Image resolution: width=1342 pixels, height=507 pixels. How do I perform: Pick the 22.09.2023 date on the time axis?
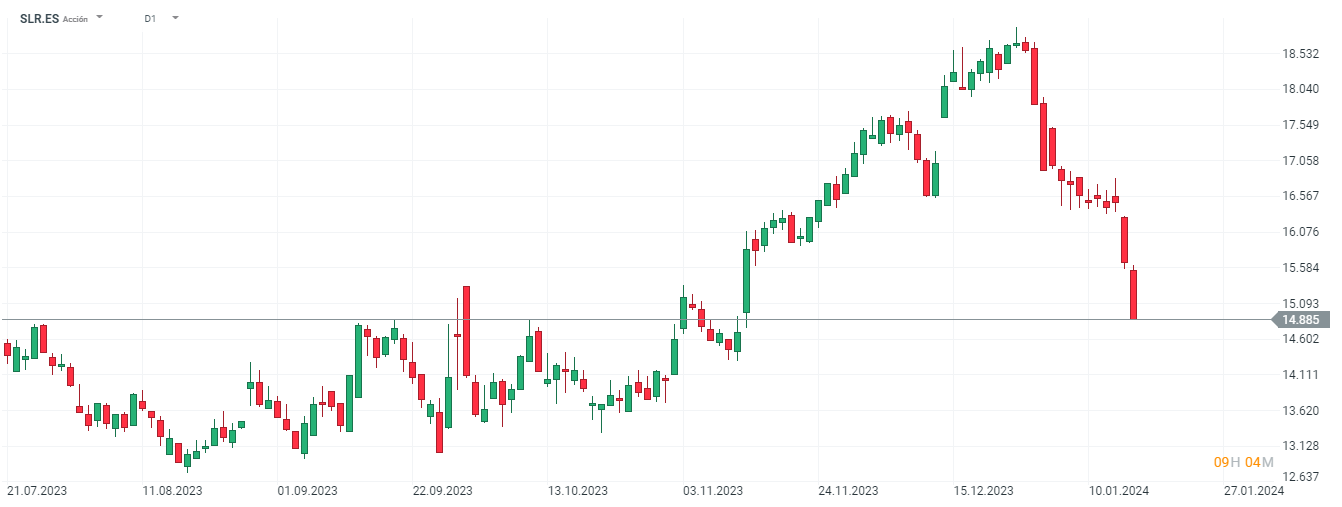[x=442, y=491]
